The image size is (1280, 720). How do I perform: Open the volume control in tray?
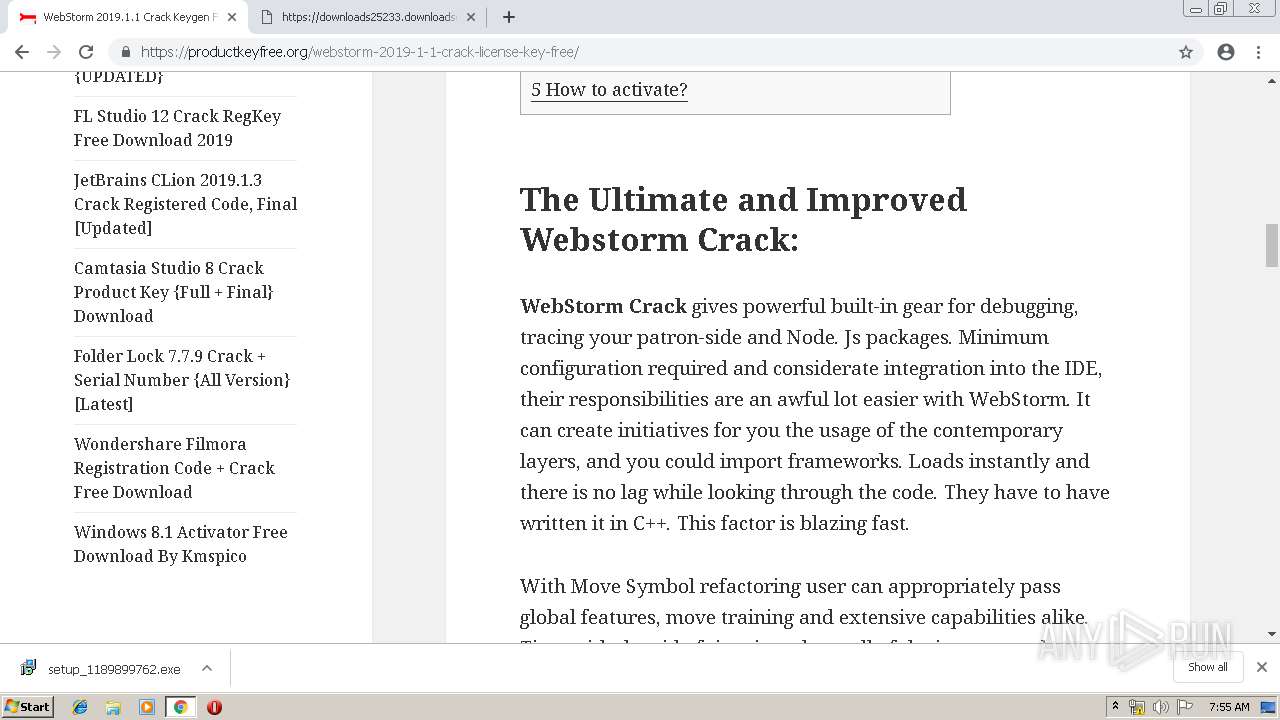point(1160,707)
